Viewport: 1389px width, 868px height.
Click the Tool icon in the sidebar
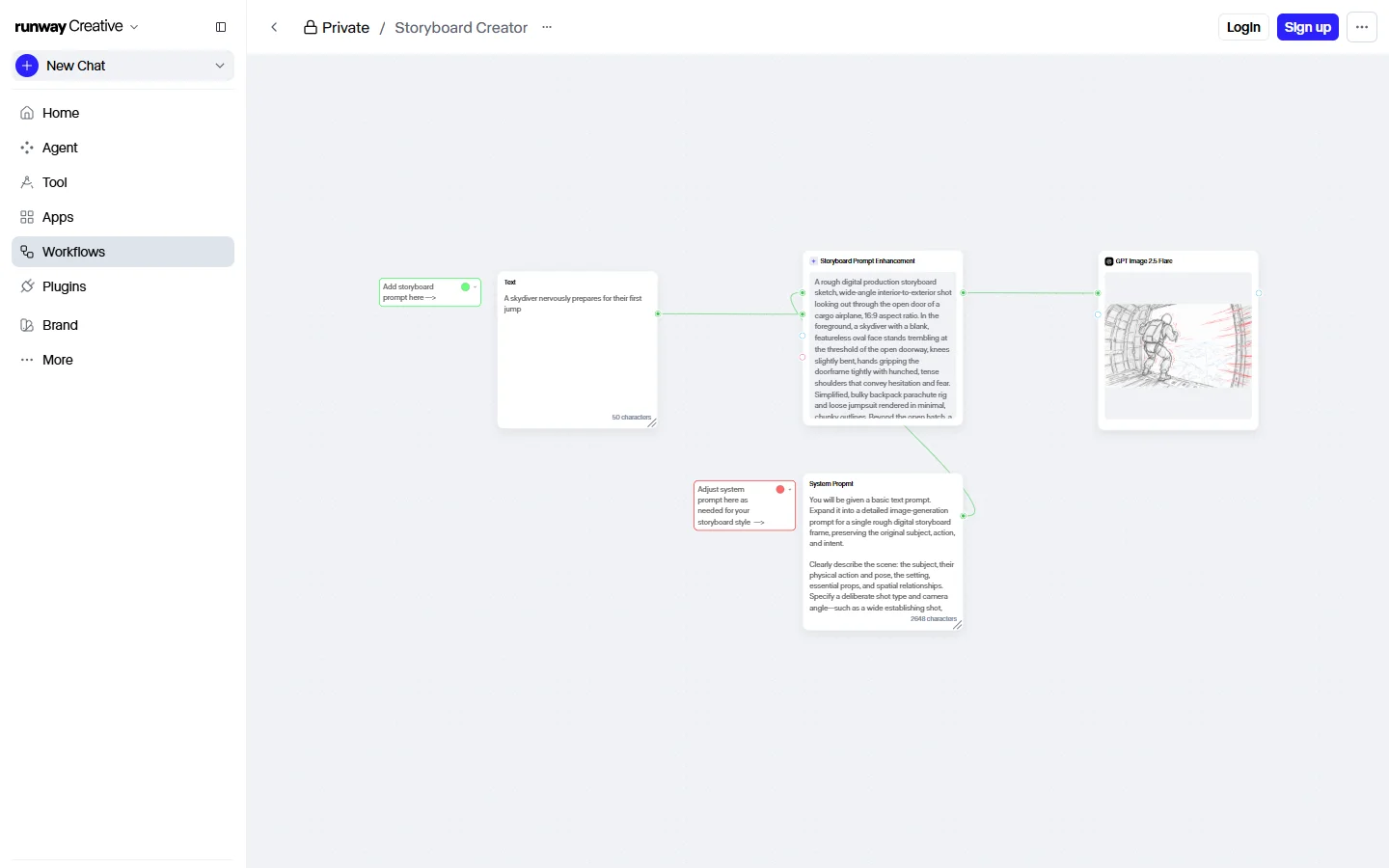point(27,182)
